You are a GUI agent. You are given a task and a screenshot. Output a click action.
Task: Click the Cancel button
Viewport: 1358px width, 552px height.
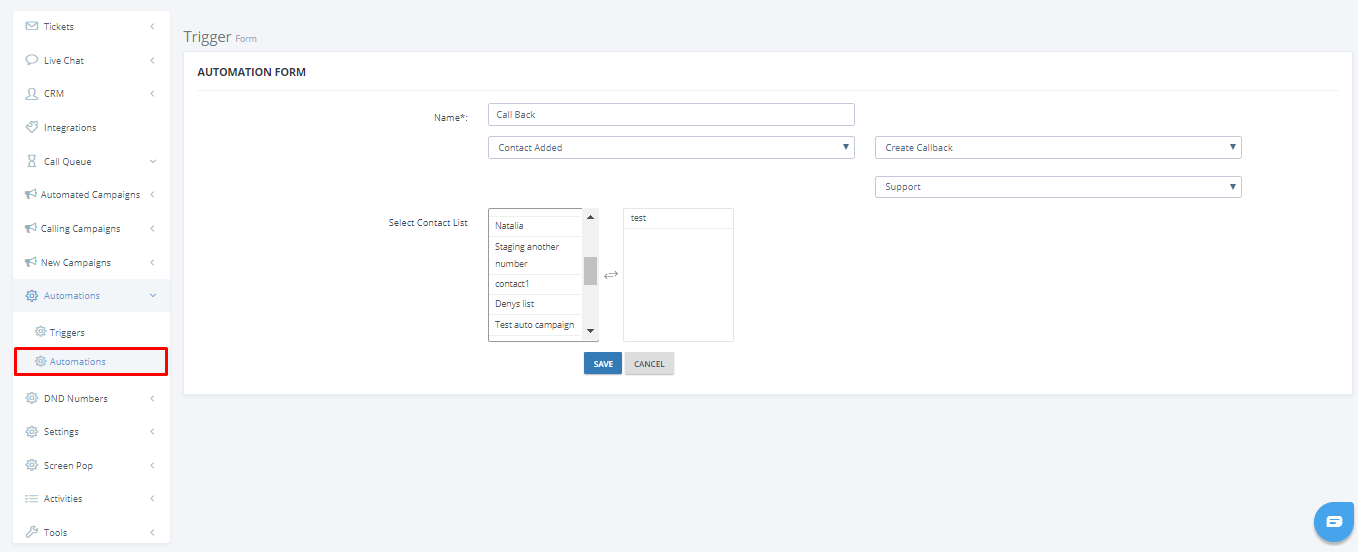pos(649,364)
